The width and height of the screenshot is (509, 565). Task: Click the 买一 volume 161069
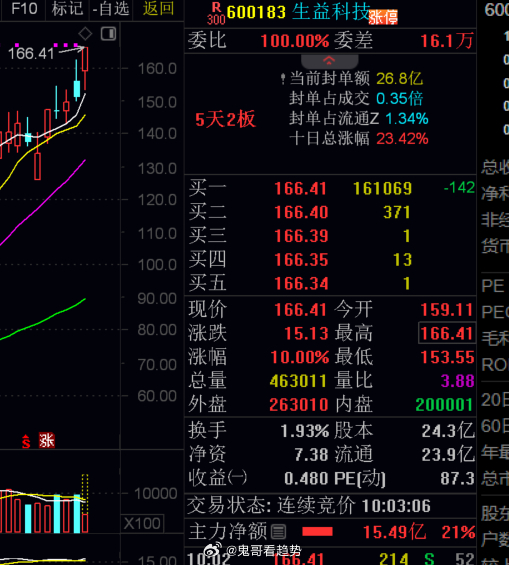pos(382,188)
